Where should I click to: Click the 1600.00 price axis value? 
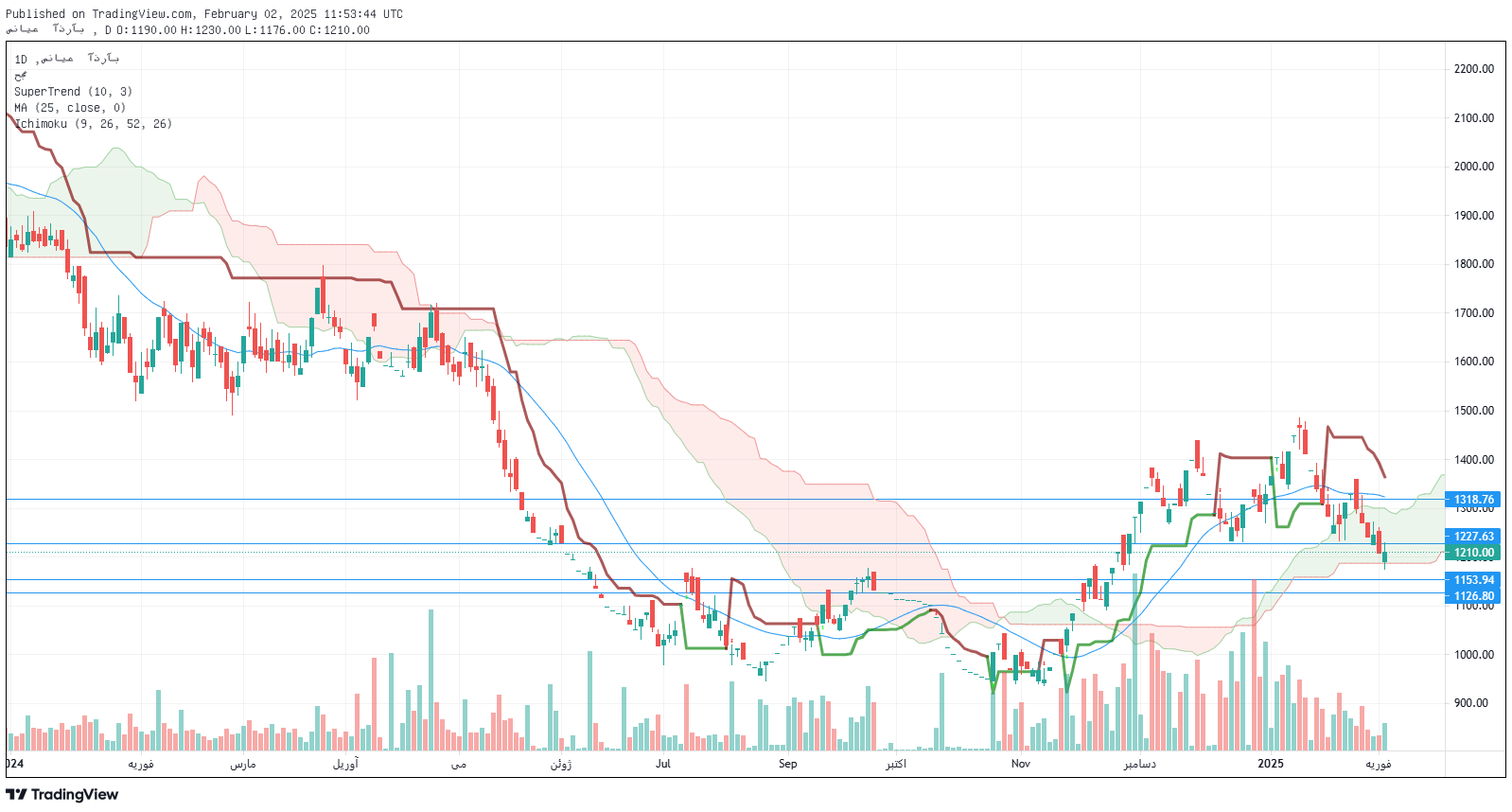coord(1474,362)
